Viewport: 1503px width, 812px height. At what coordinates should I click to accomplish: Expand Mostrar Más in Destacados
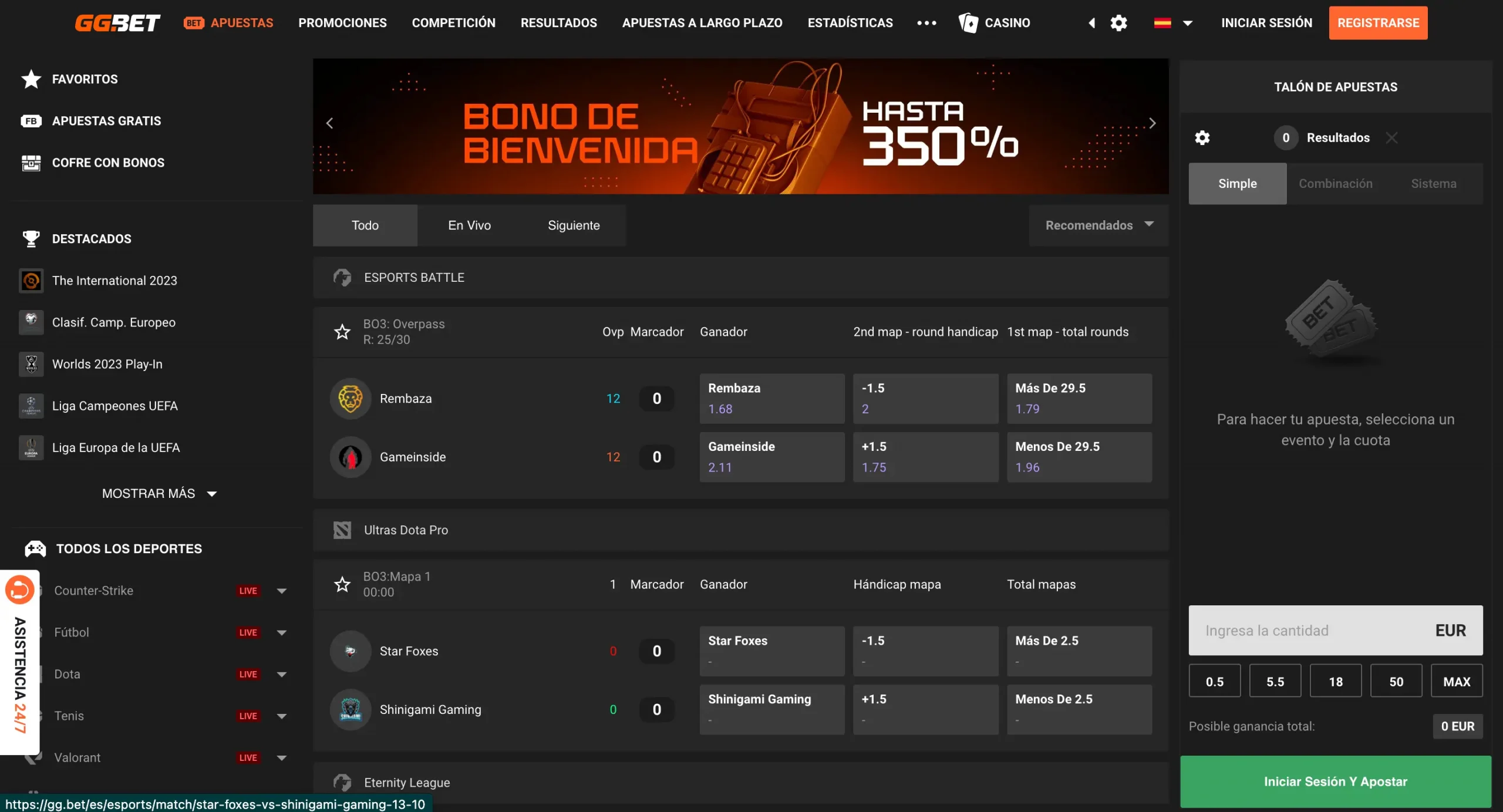tap(159, 494)
